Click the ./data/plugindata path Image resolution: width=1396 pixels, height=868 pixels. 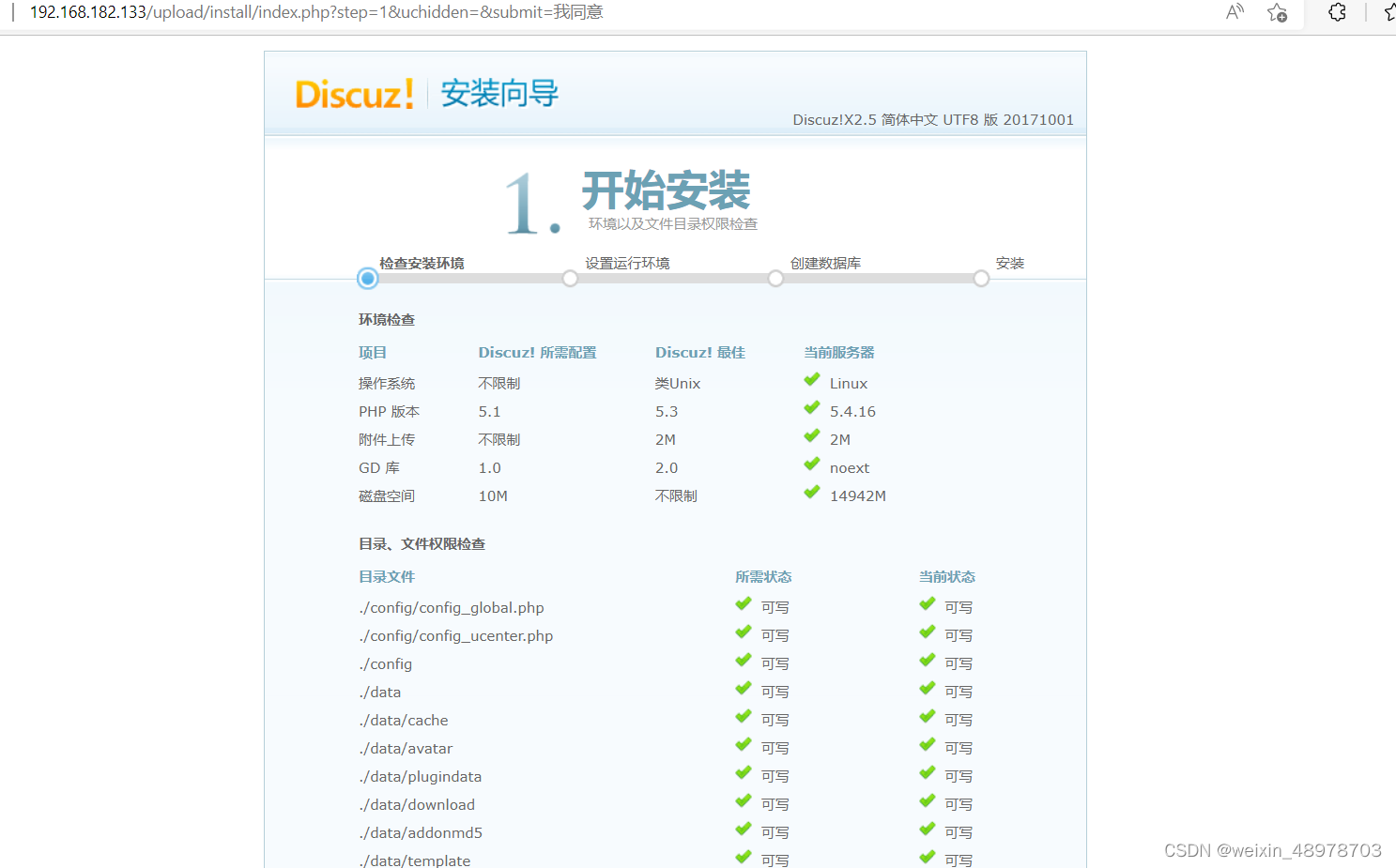pos(421,777)
